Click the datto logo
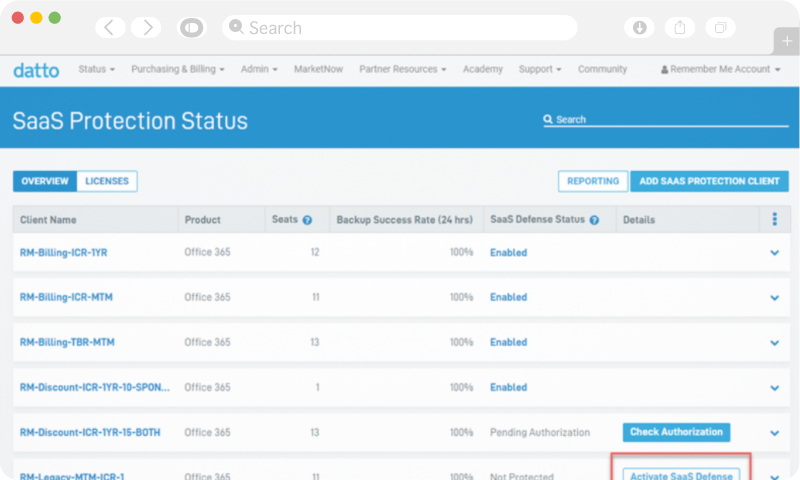The width and height of the screenshot is (800, 480). pyautogui.click(x=36, y=70)
